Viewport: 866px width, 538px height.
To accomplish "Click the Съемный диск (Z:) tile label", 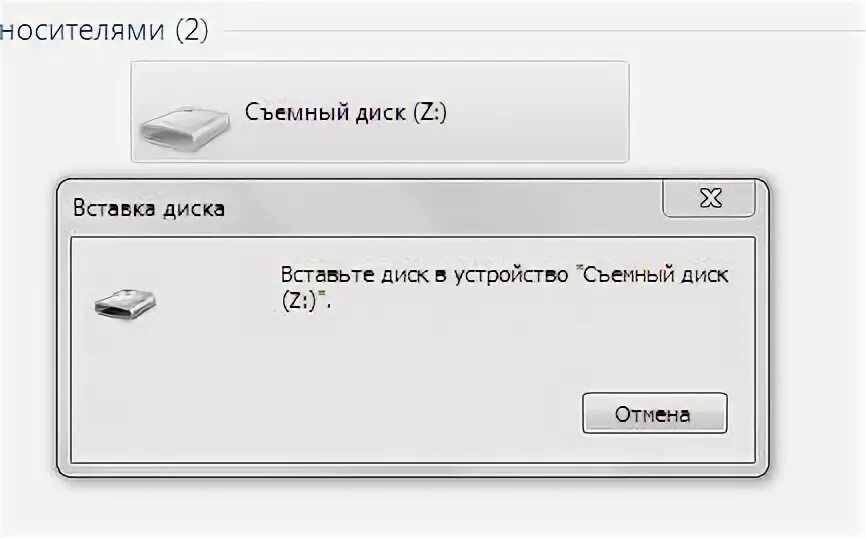I will tap(346, 112).
